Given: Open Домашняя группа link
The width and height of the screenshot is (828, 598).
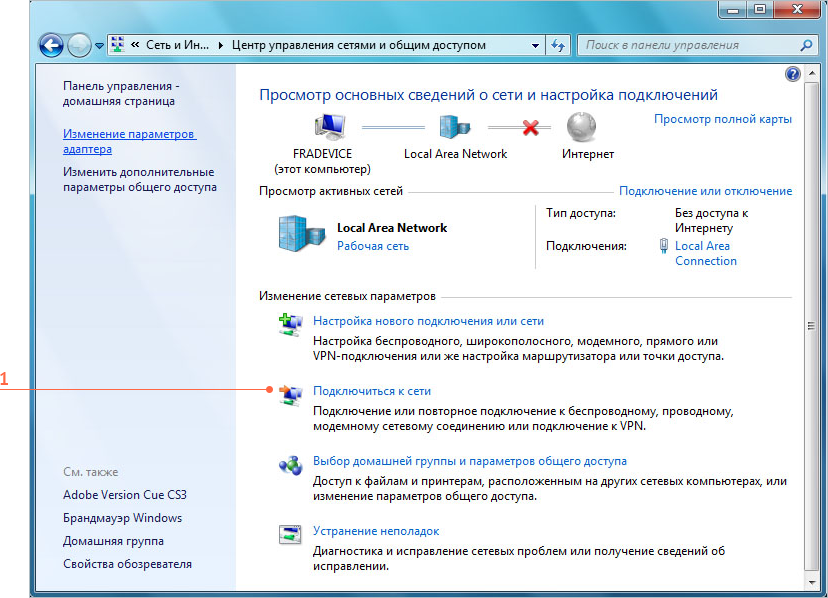Looking at the screenshot, I should (x=114, y=541).
